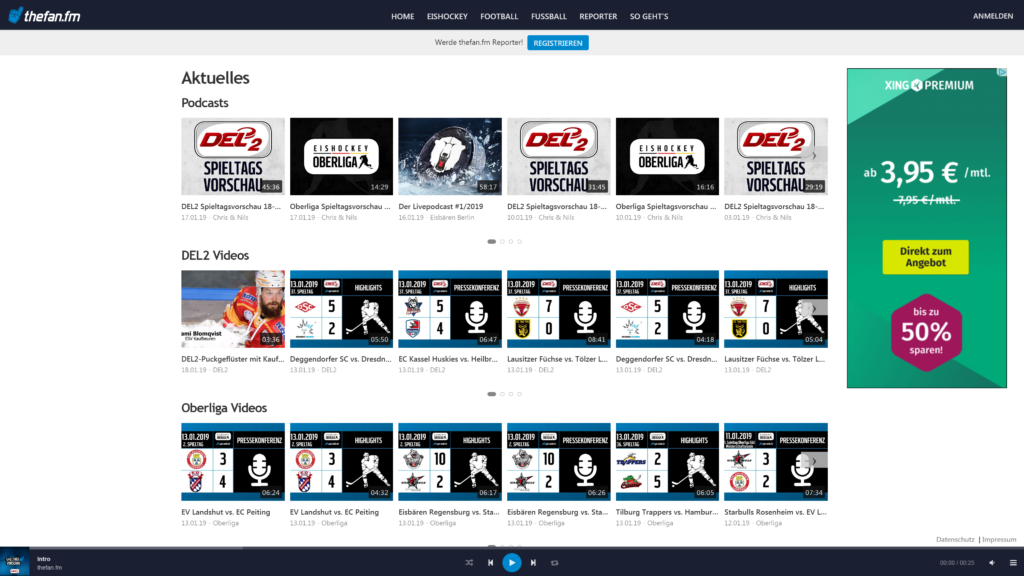Open the 14:29 Oberliga Spieltagsvorschau podcast thumbnail
The image size is (1024, 576).
pos(342,156)
